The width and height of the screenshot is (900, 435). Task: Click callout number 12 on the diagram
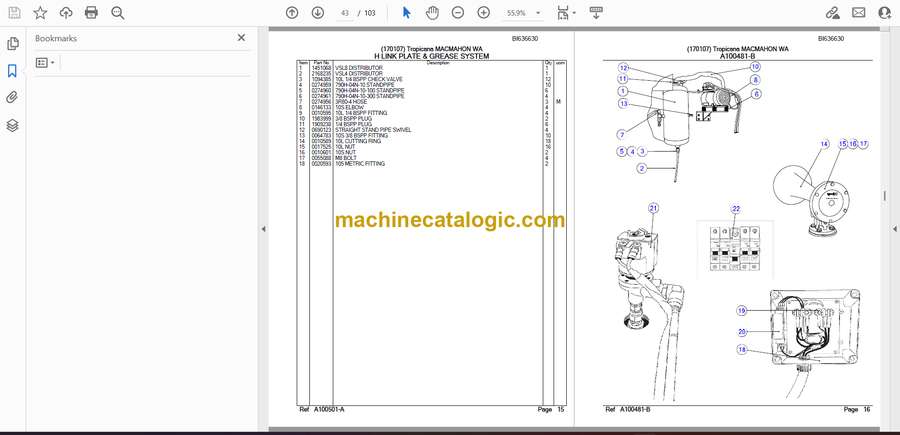click(623, 68)
